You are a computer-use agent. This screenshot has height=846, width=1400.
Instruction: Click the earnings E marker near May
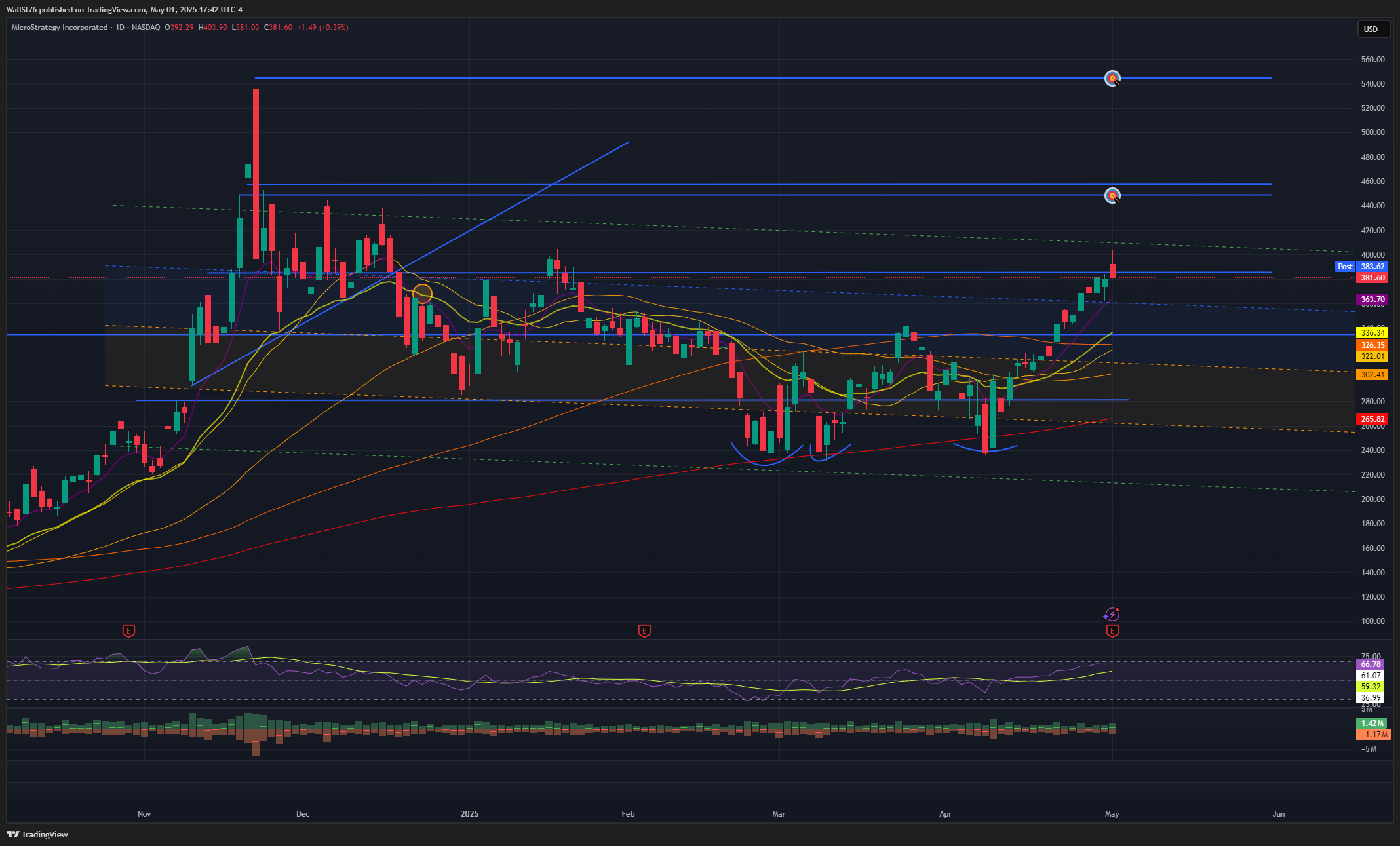click(x=1112, y=631)
